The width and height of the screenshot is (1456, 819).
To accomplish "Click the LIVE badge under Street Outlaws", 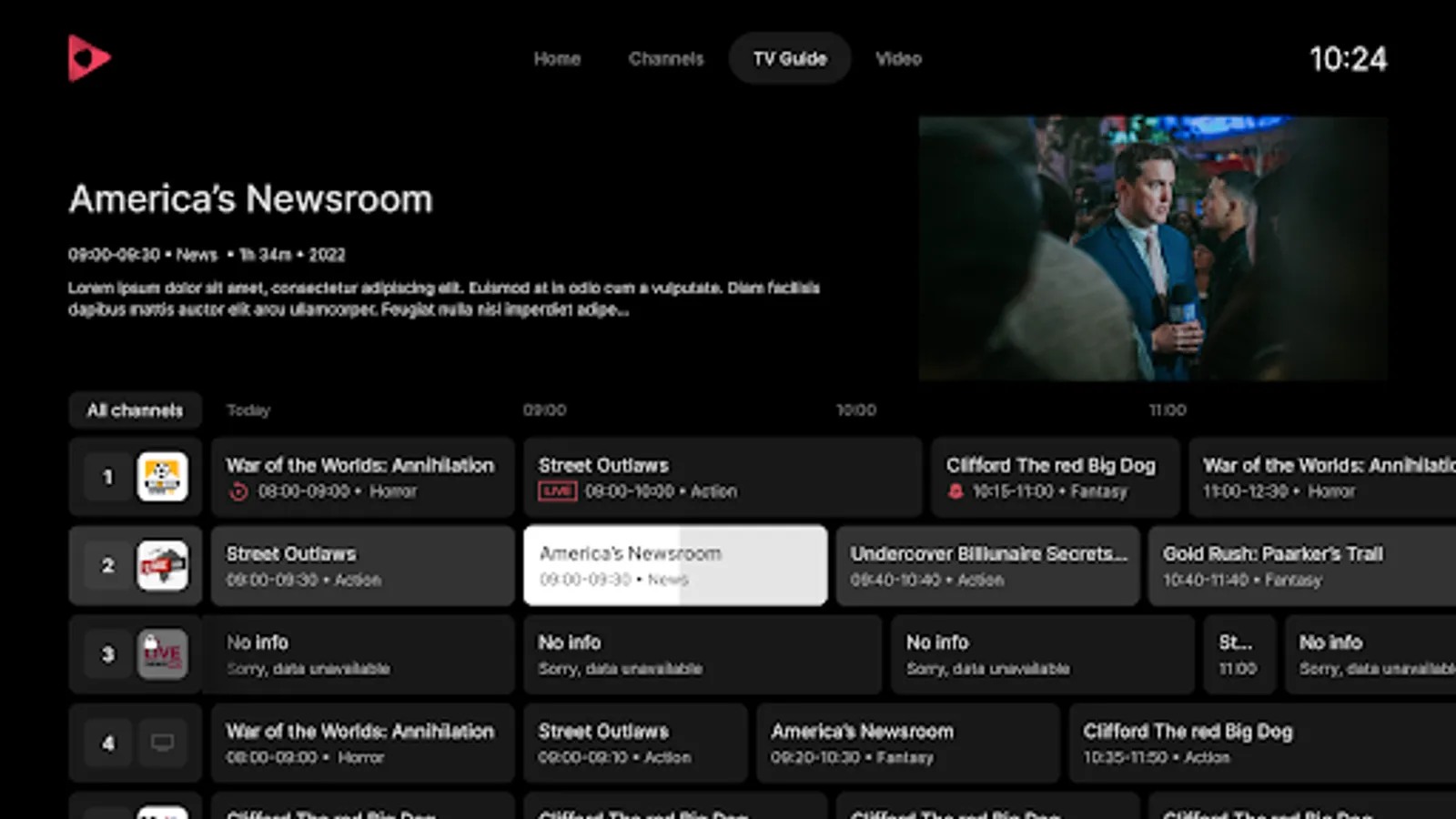I will coord(557,491).
